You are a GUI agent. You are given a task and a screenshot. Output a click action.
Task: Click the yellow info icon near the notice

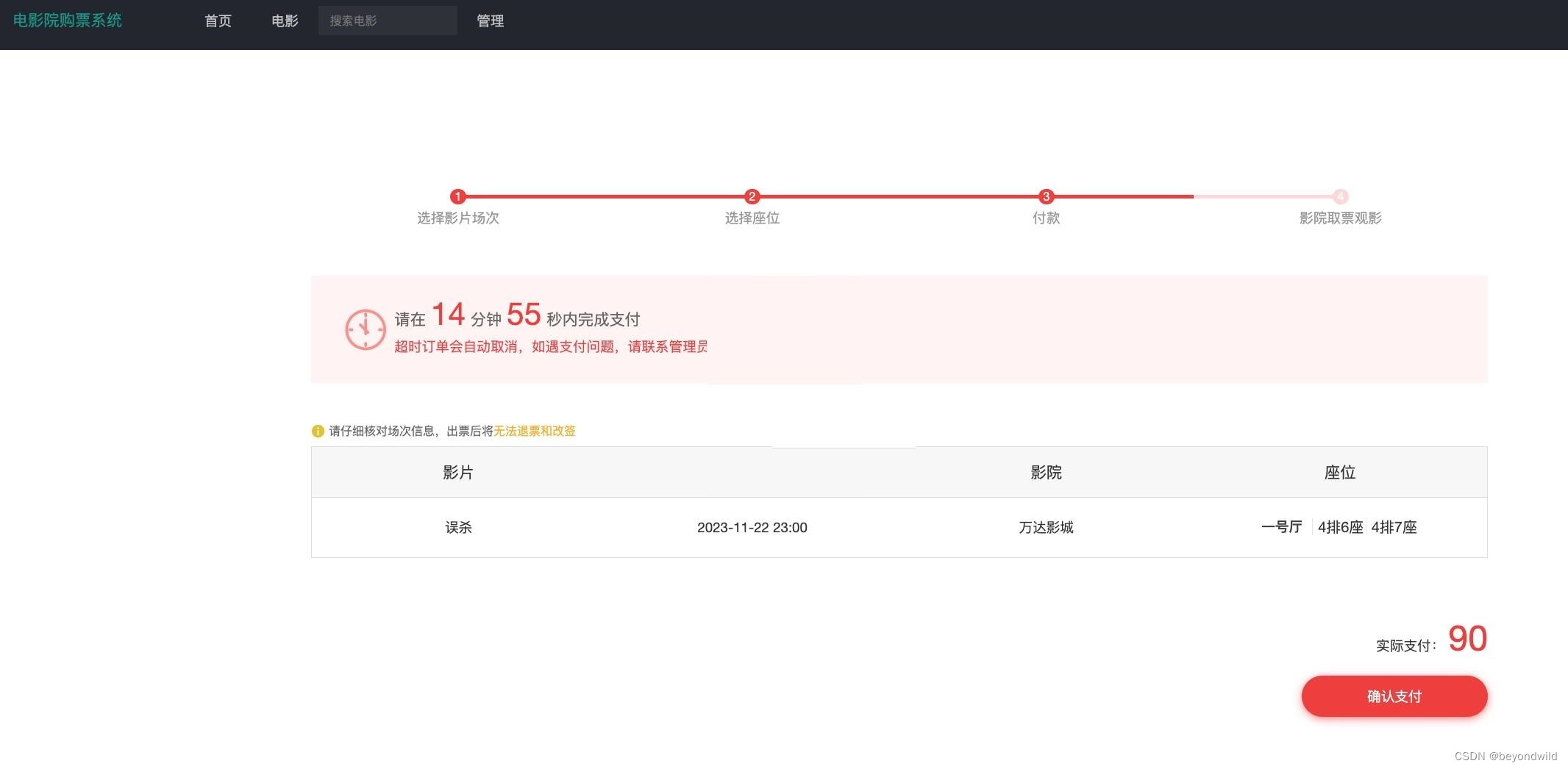tap(318, 431)
